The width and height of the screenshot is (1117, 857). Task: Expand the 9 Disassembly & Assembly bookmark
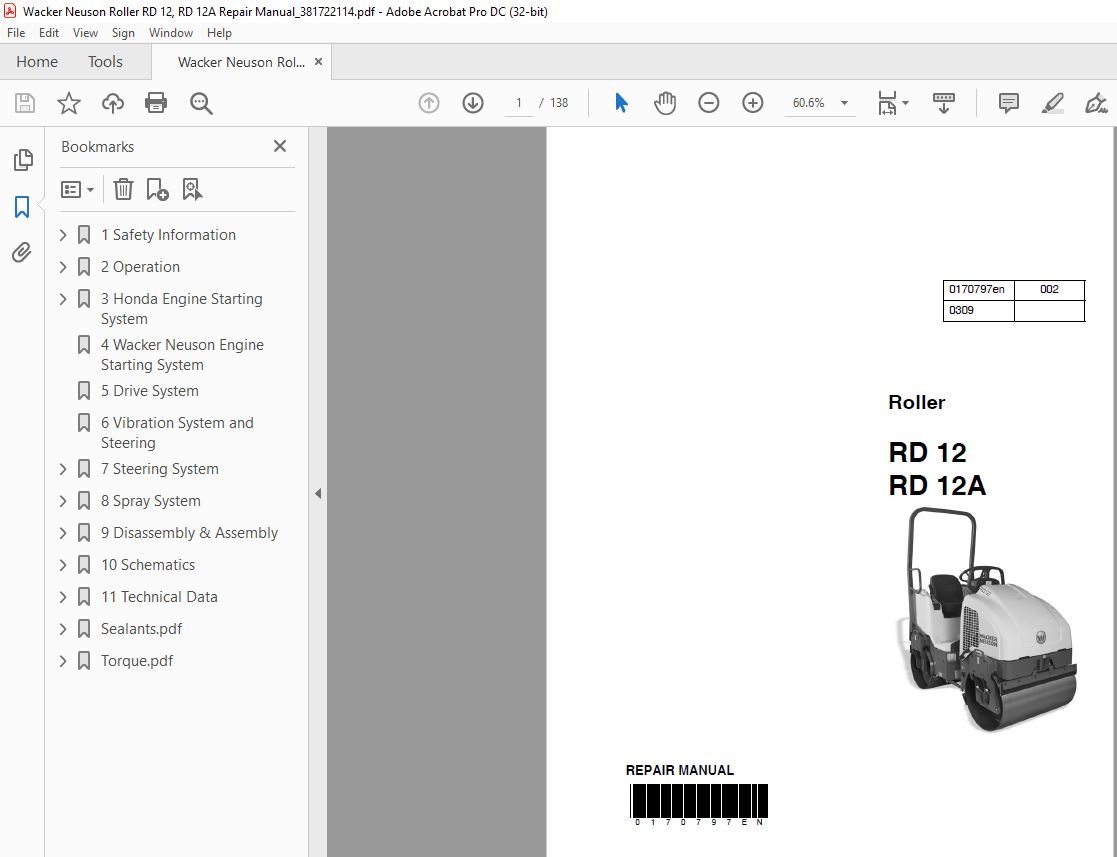[63, 534]
